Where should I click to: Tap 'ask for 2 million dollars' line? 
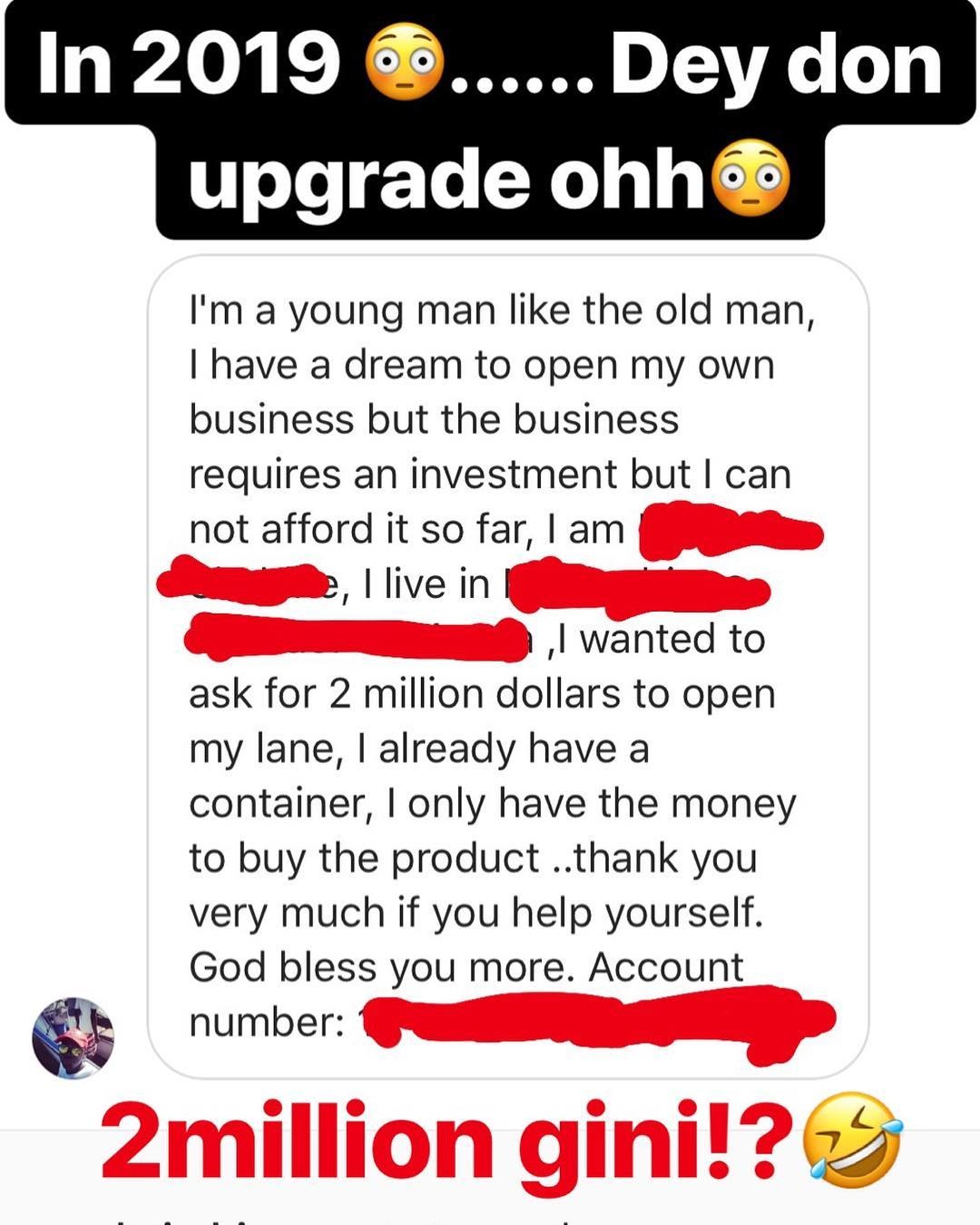(482, 694)
